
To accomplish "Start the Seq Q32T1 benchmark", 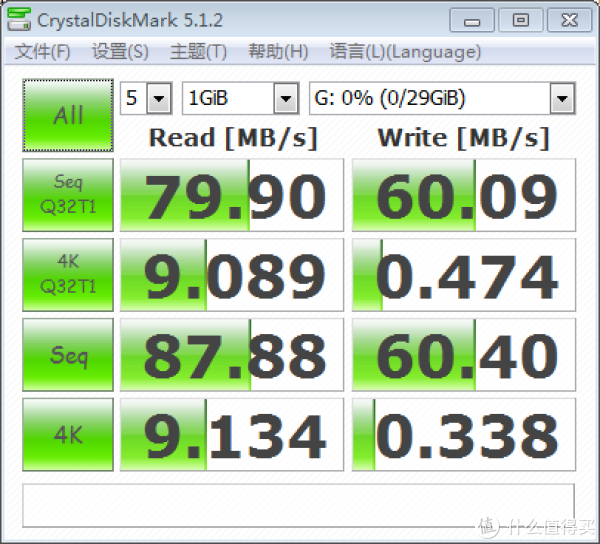I will pos(68,195).
